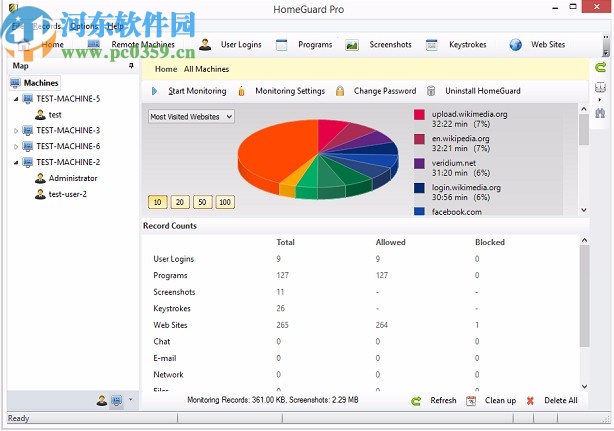Click the machines view icon at bottom of Map panel
Viewport: 614px width, 431px height.
[116, 400]
